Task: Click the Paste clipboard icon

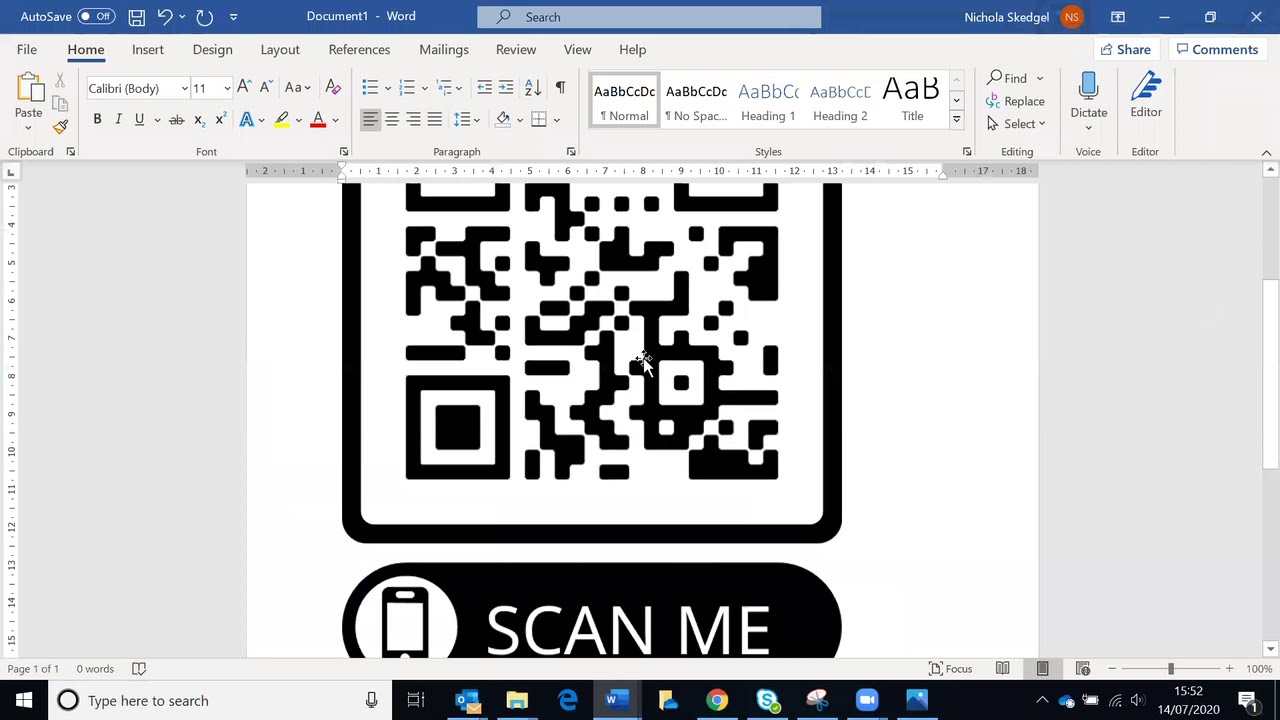Action: tap(28, 90)
